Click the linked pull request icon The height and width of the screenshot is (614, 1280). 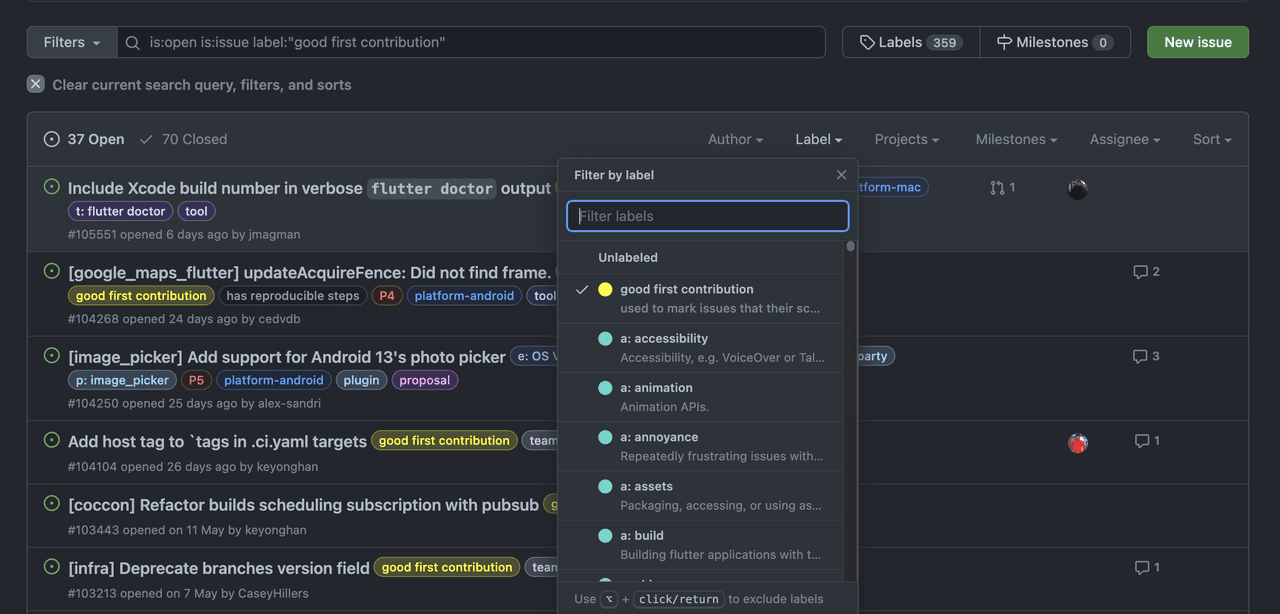[997, 188]
